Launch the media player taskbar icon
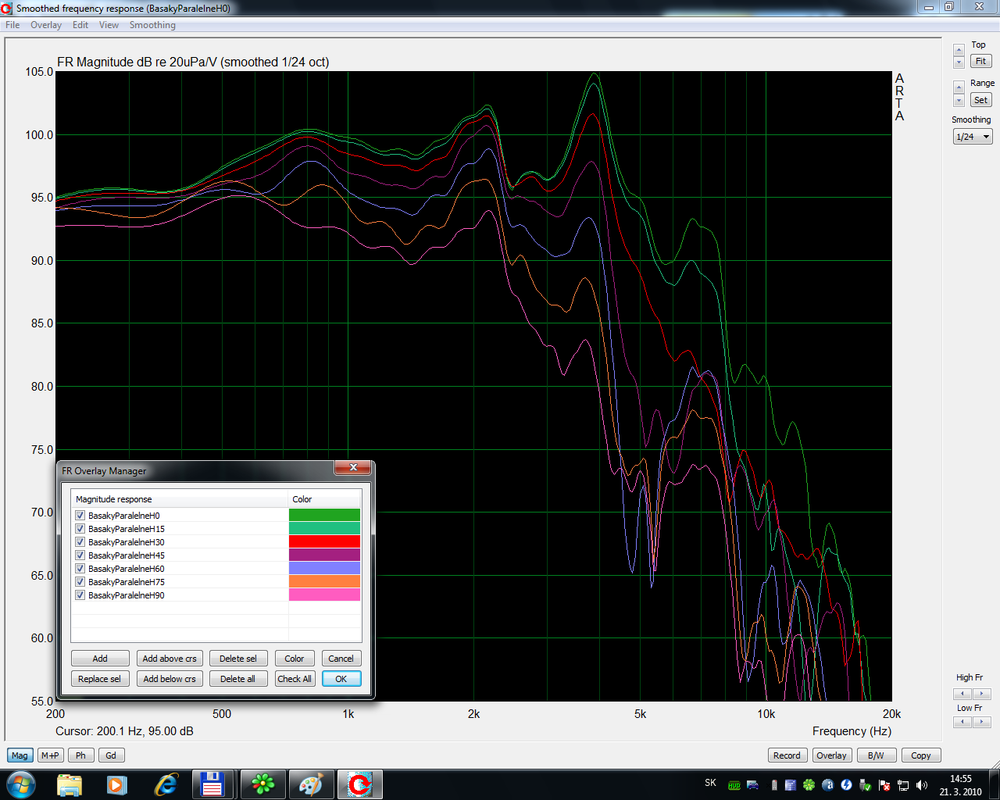This screenshot has height=800, width=1000. click(x=117, y=785)
